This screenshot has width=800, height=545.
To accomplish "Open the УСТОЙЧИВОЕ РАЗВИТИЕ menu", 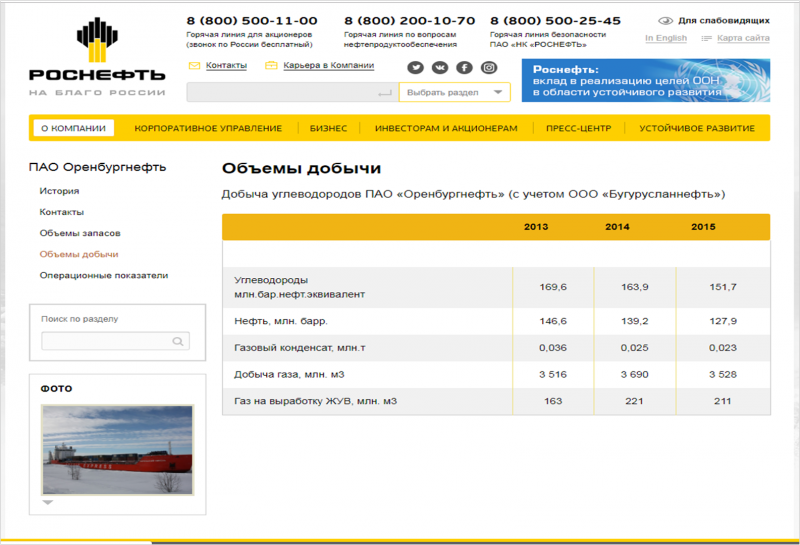I will pos(697,128).
